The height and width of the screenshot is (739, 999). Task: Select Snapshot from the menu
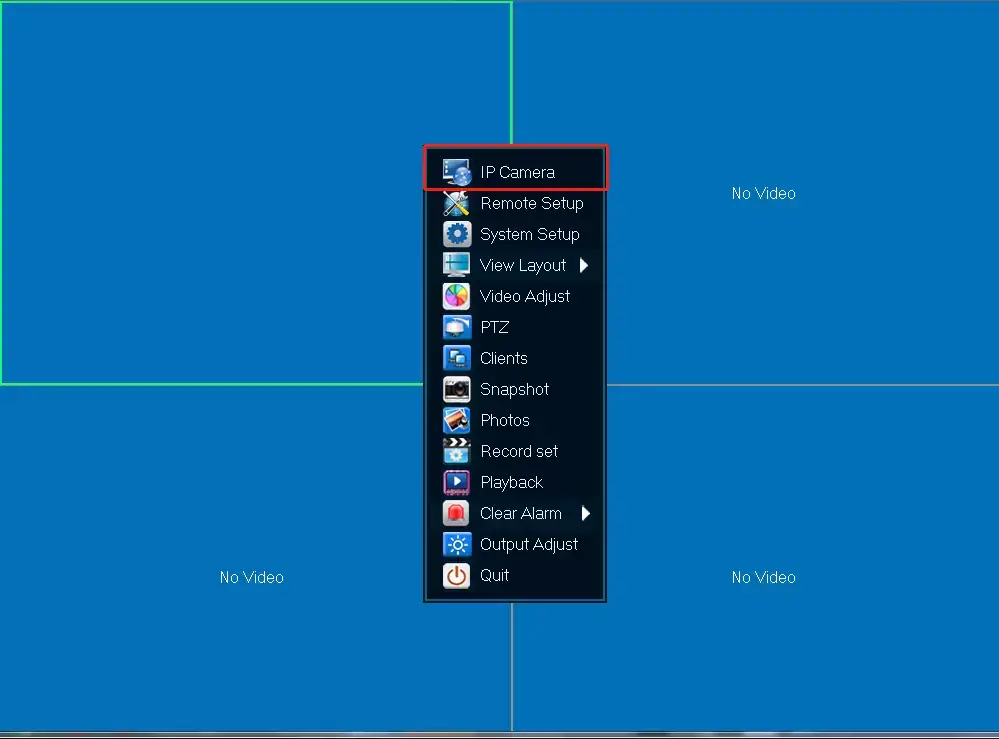pos(515,389)
